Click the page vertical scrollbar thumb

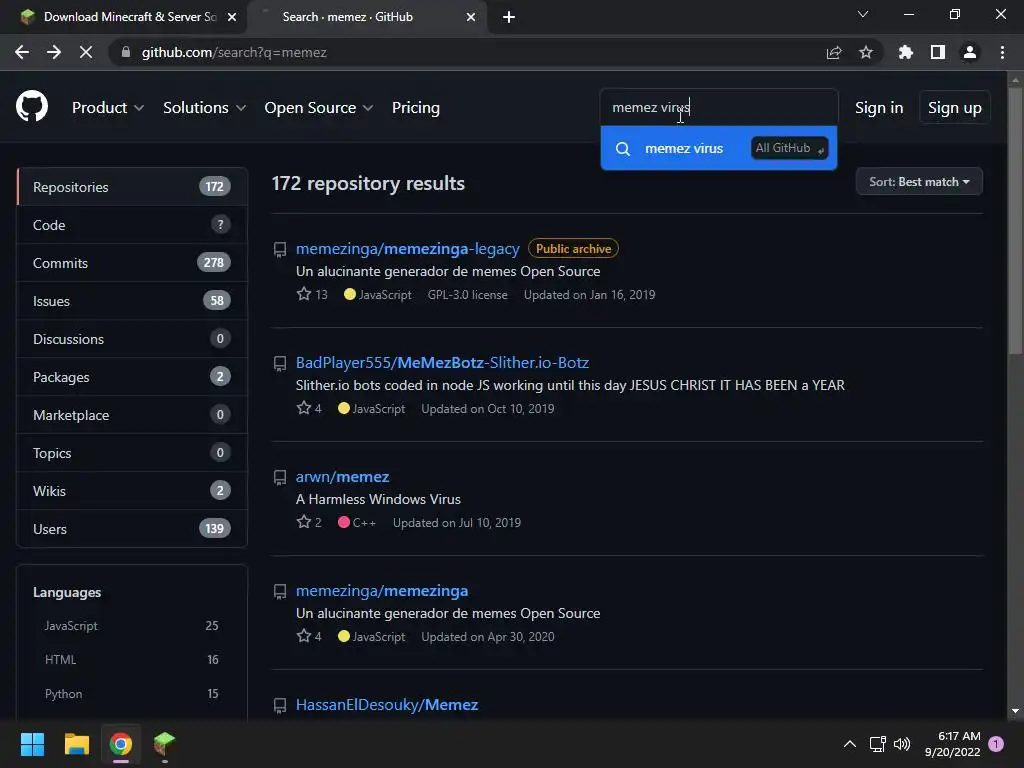(1014, 222)
